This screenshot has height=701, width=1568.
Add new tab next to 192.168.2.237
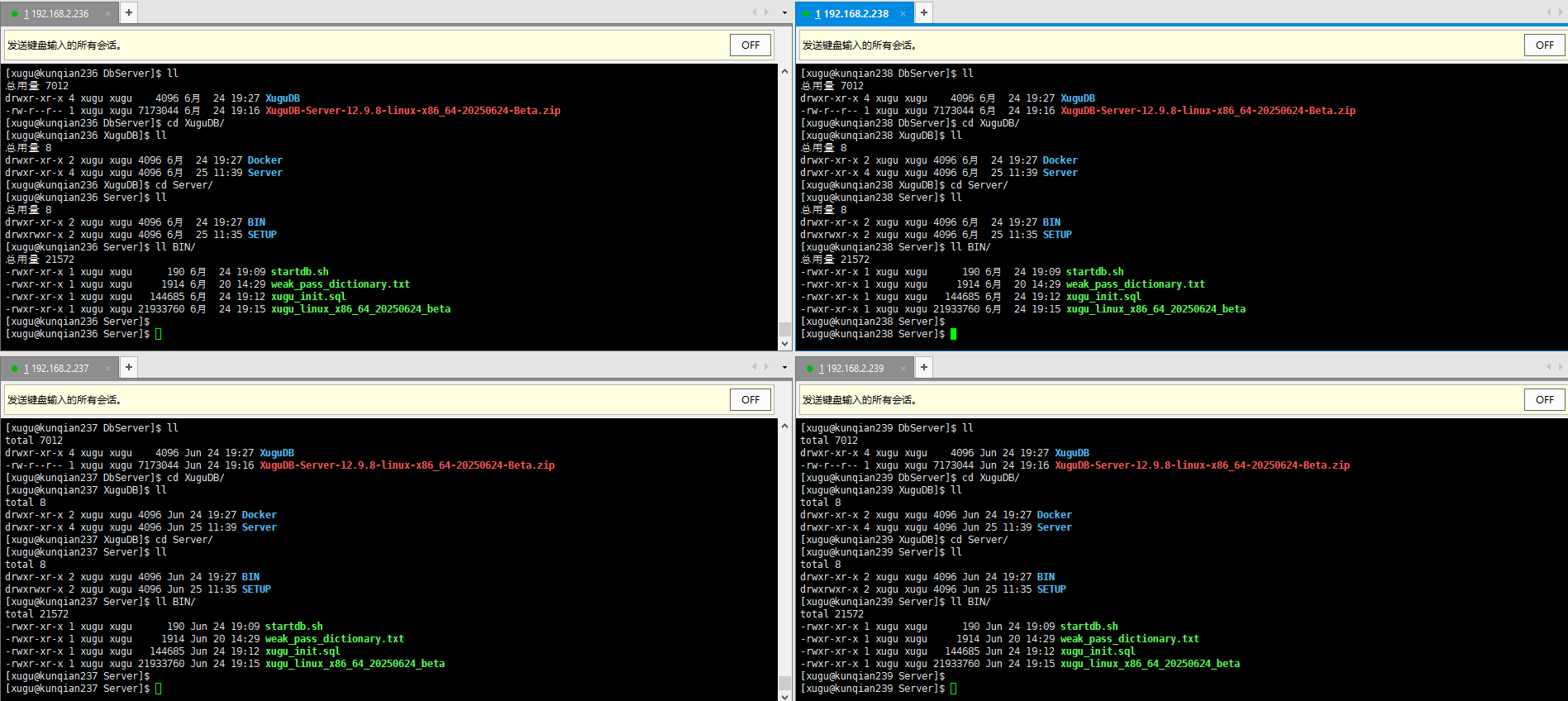[128, 368]
